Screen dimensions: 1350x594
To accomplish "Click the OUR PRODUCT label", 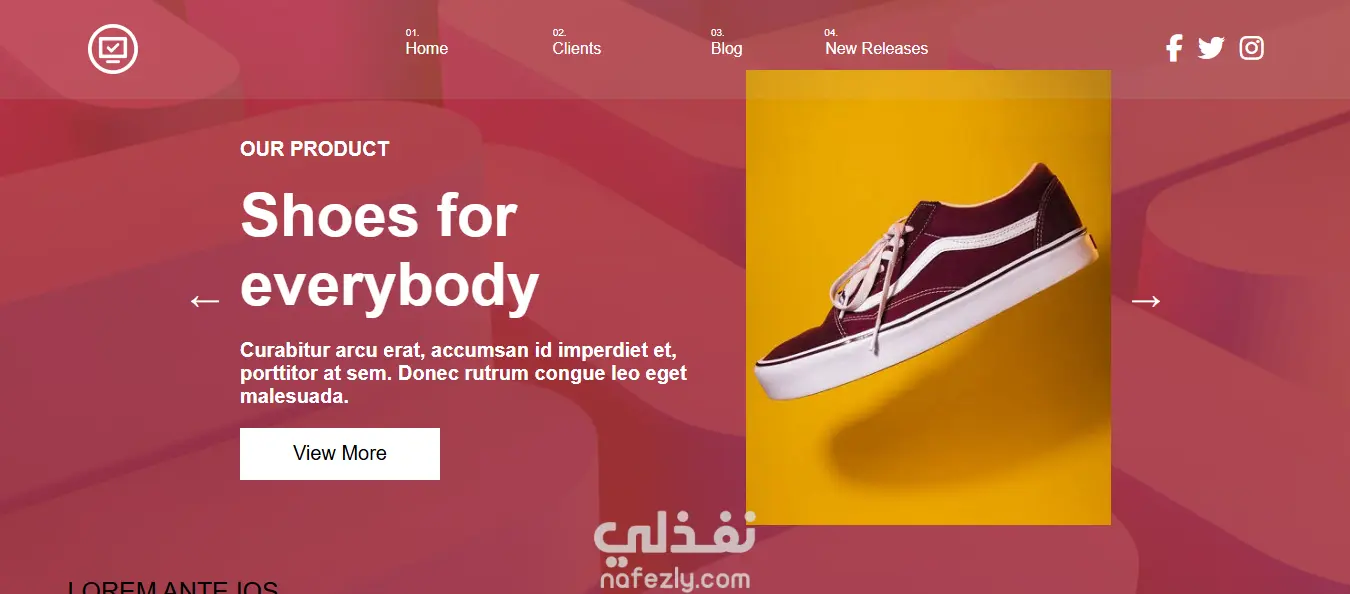I will [x=315, y=149].
